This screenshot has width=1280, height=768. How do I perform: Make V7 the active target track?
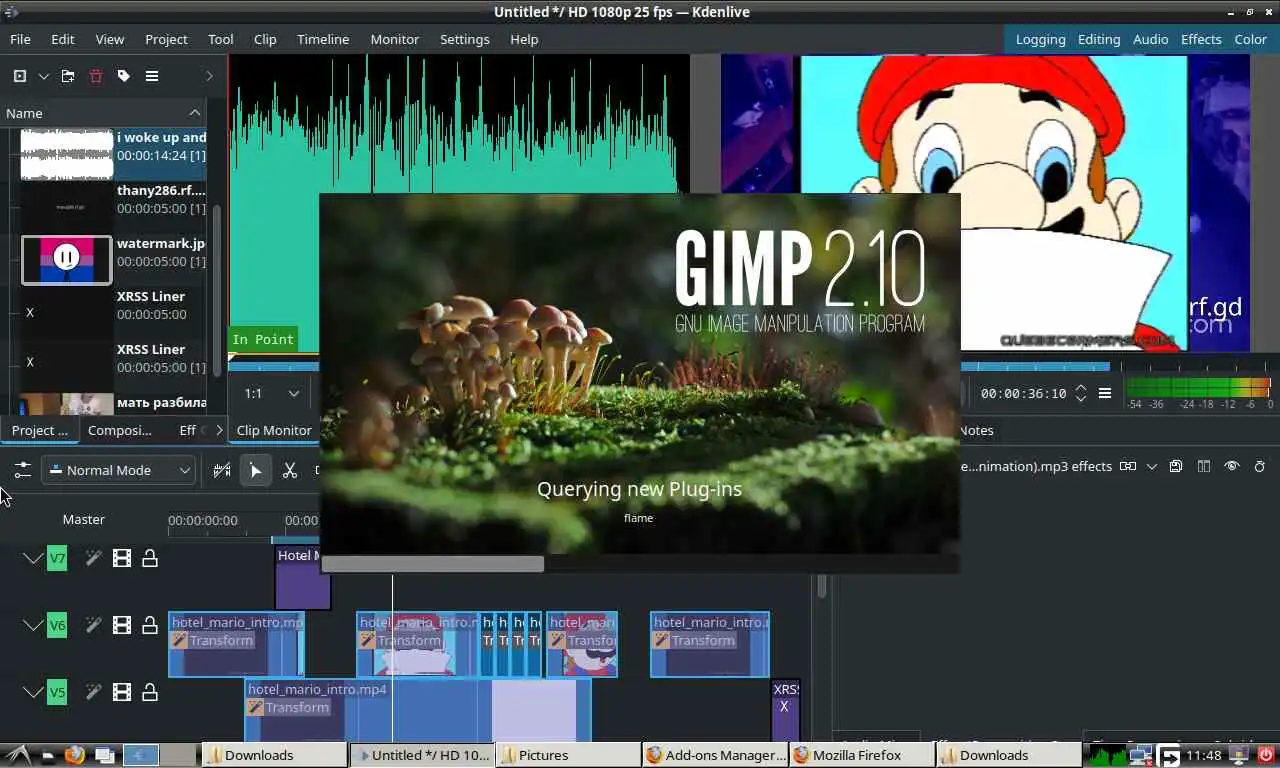57,558
